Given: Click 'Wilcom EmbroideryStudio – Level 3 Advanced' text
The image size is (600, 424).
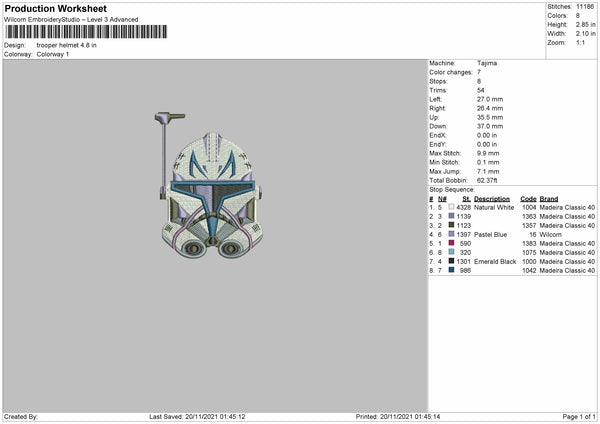Looking at the screenshot, I should point(71,20).
